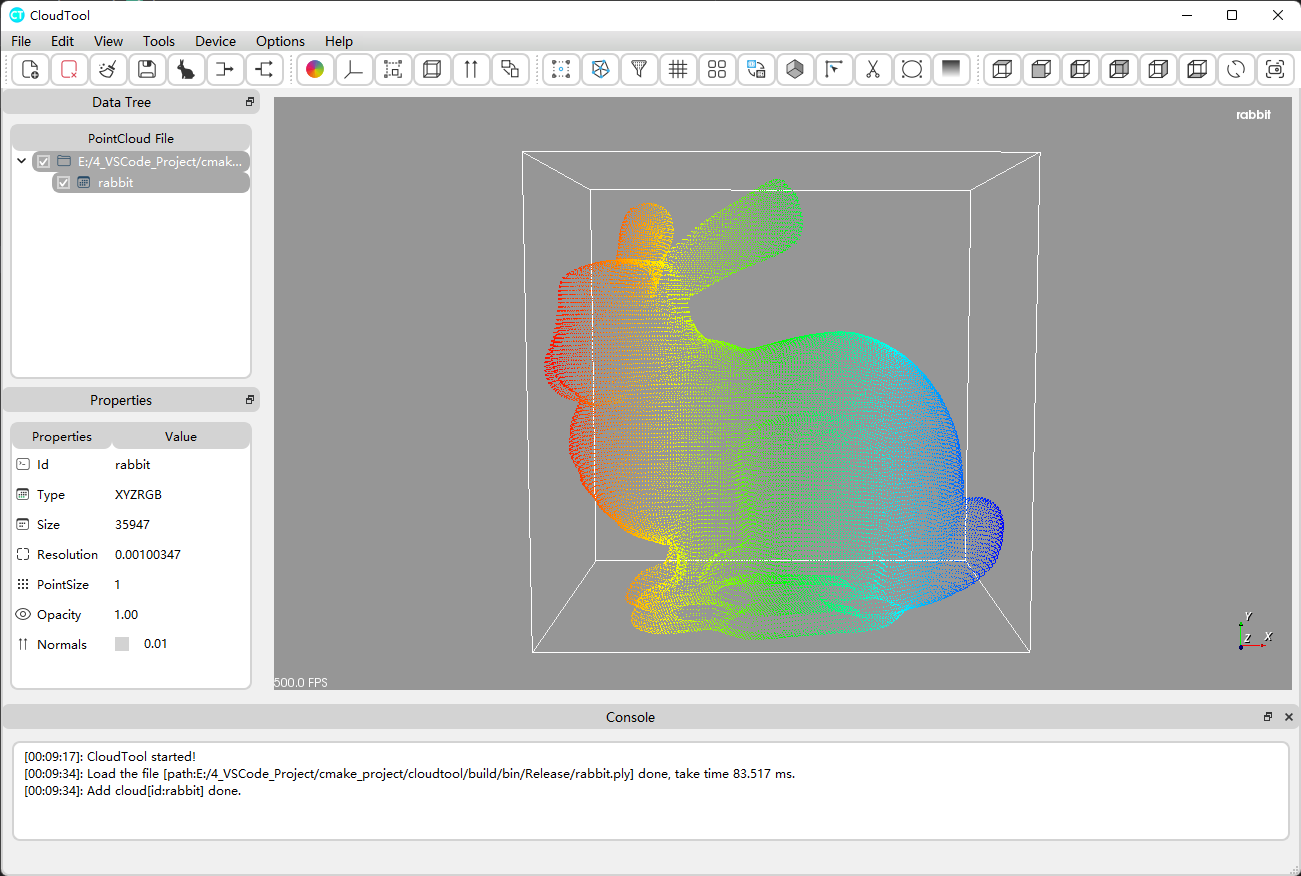Click the second view cube with shaded top
This screenshot has height=876, width=1301.
pos(1041,69)
